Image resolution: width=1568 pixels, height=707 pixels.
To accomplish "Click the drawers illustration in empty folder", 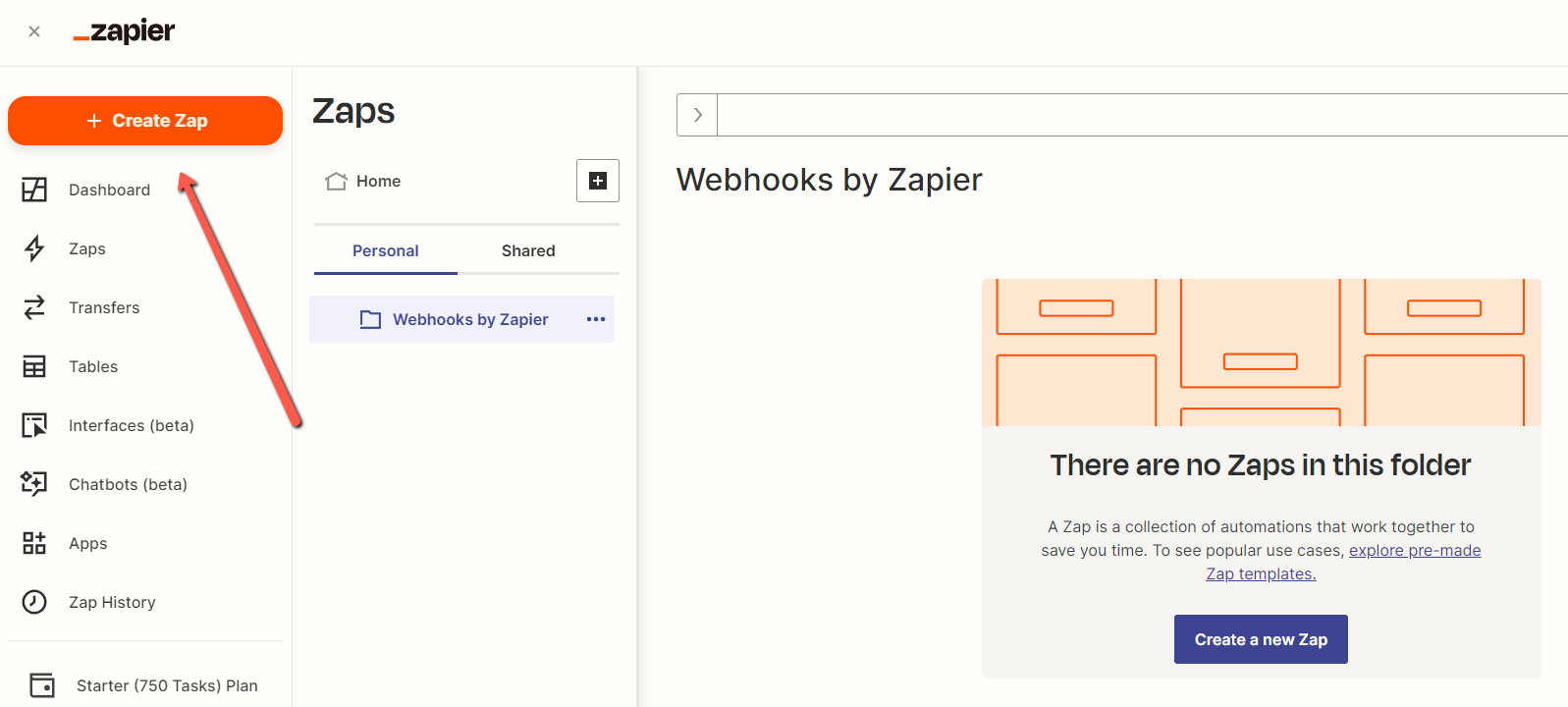I will 1262,353.
